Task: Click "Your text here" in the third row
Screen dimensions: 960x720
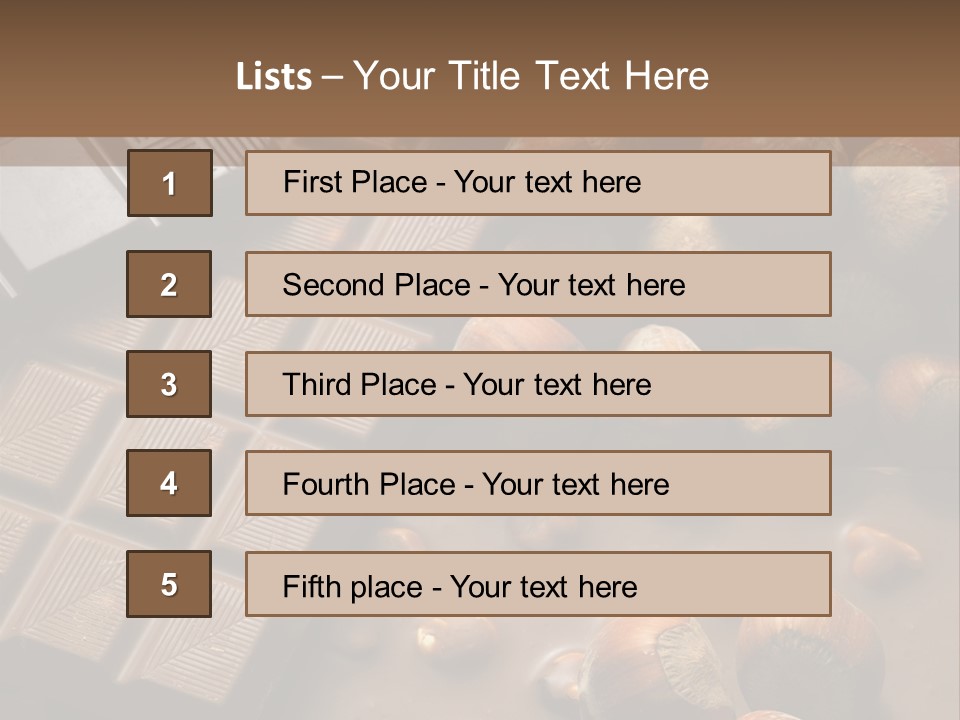Action: [558, 385]
